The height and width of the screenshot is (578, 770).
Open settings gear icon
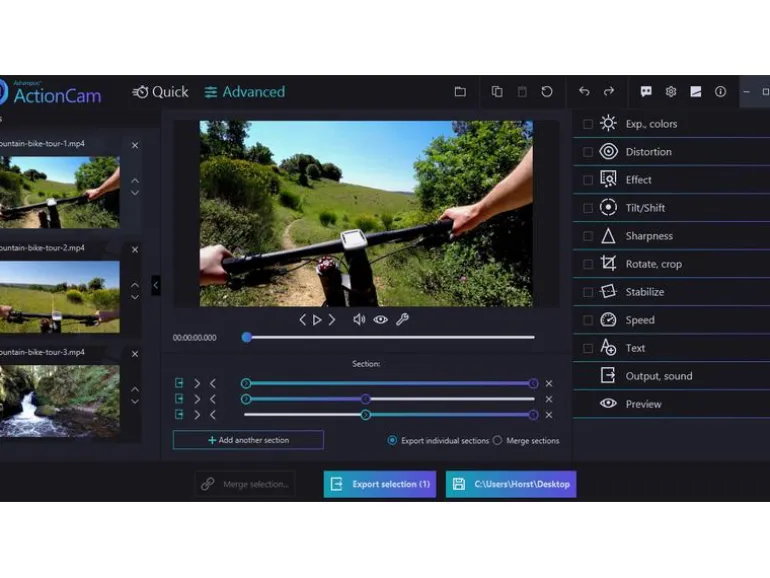point(671,91)
